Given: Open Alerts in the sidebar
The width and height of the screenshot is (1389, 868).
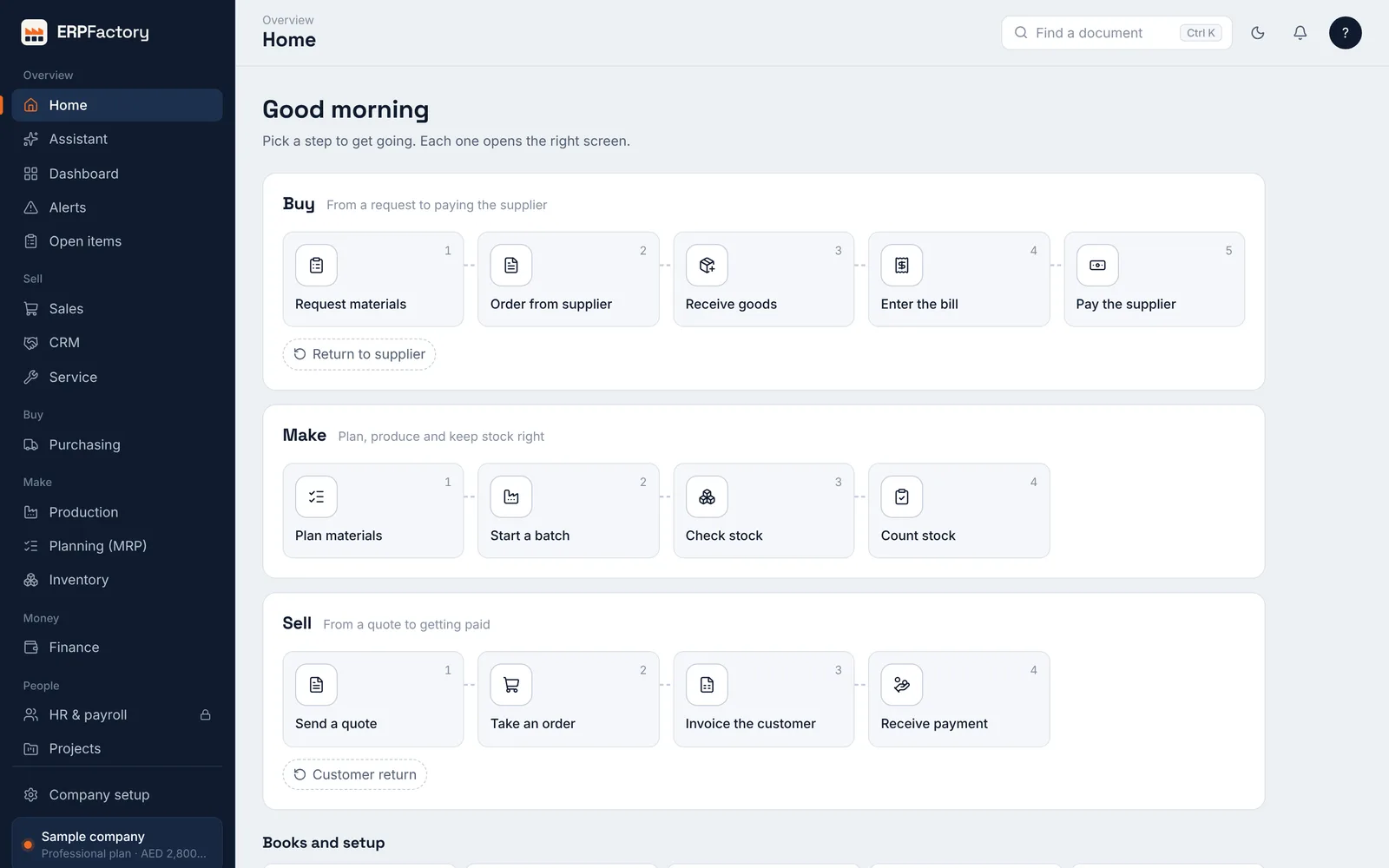Looking at the screenshot, I should (x=117, y=207).
